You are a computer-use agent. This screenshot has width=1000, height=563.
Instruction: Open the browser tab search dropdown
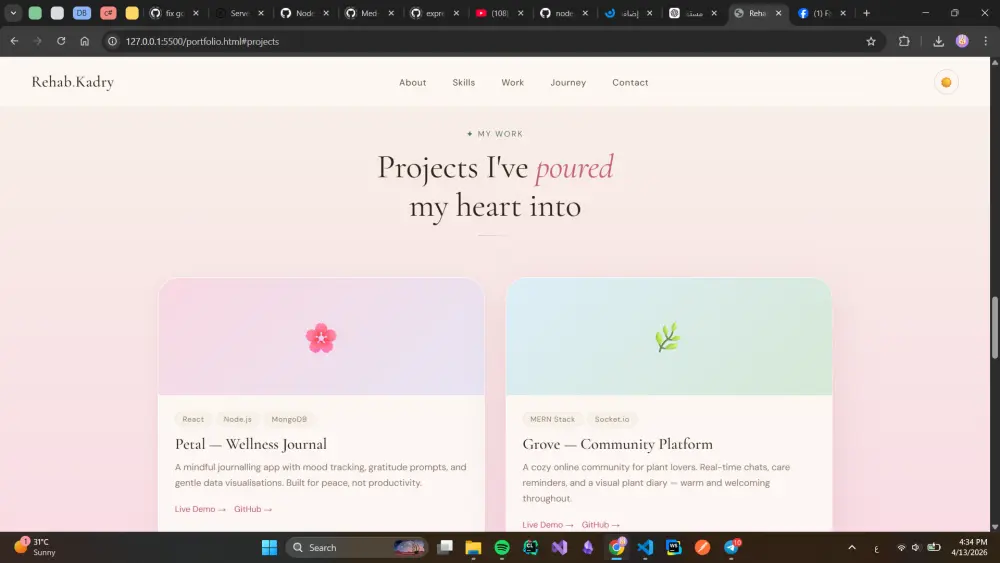pyautogui.click(x=13, y=13)
